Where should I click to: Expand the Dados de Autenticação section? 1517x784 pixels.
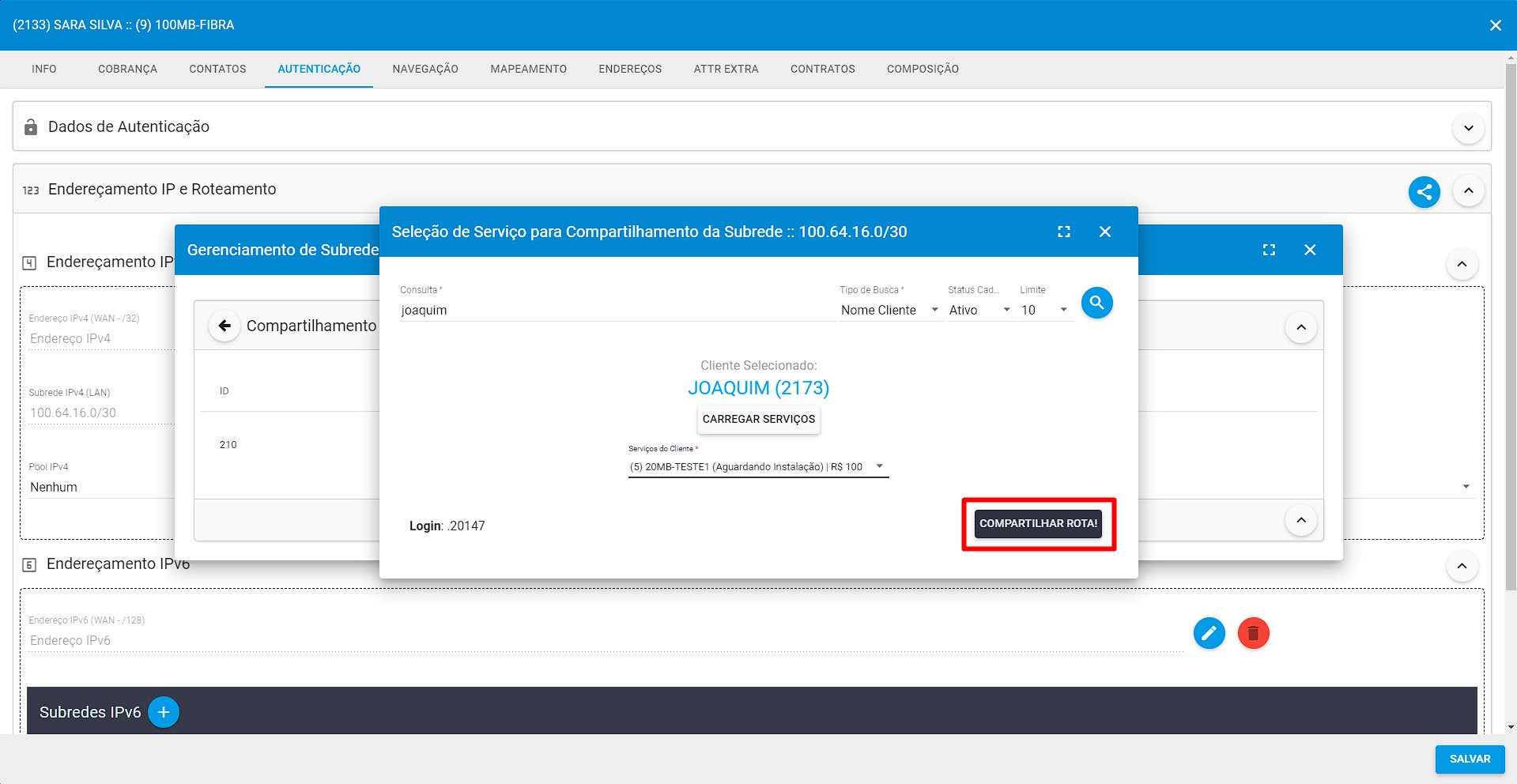coord(1468,128)
